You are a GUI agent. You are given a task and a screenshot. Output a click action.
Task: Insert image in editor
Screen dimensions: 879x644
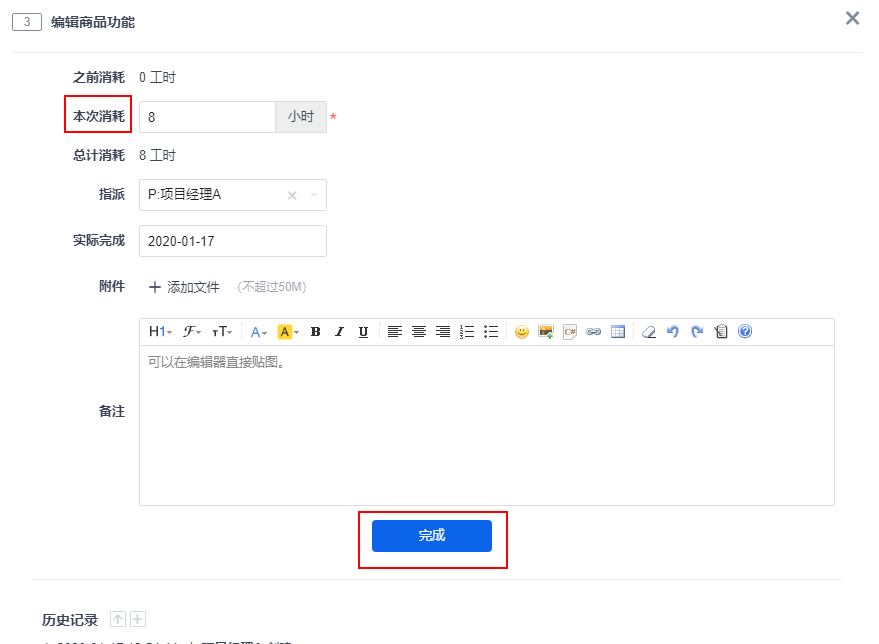[546, 332]
